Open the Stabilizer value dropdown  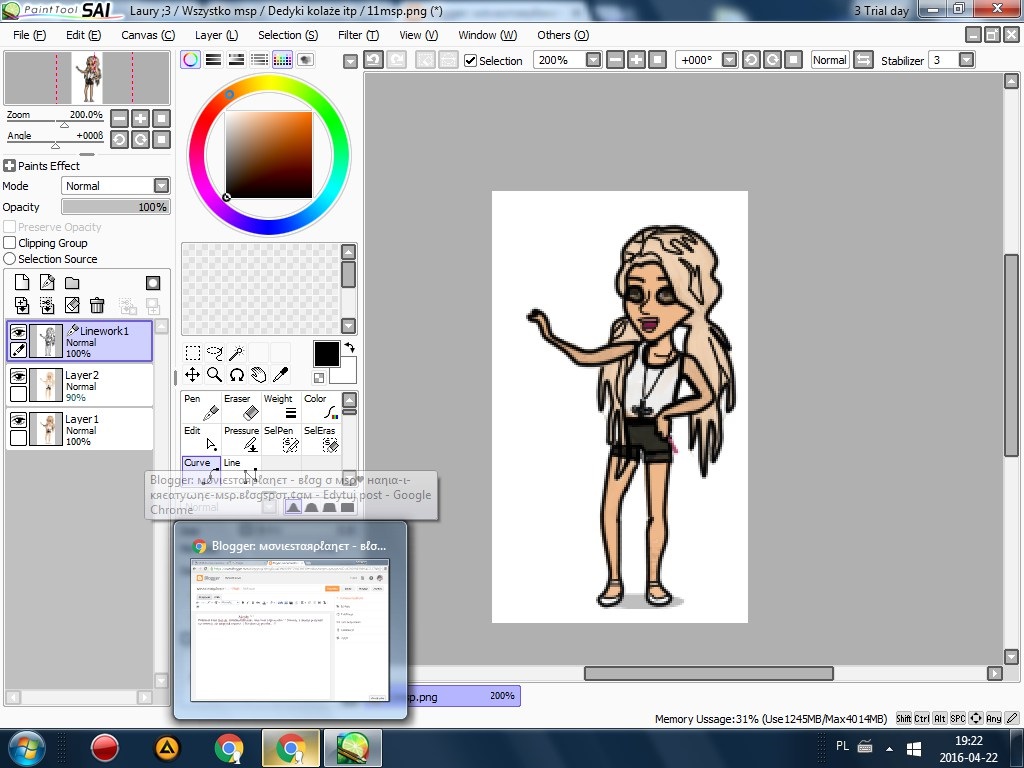[x=967, y=60]
